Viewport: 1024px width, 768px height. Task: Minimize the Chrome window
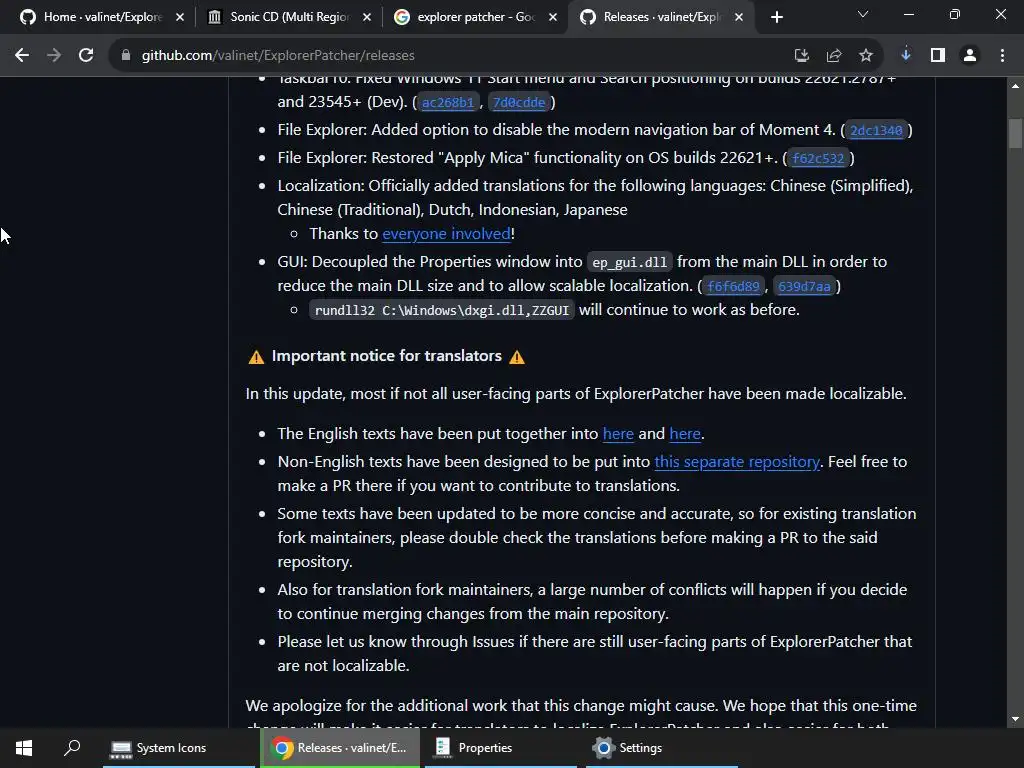(x=908, y=14)
